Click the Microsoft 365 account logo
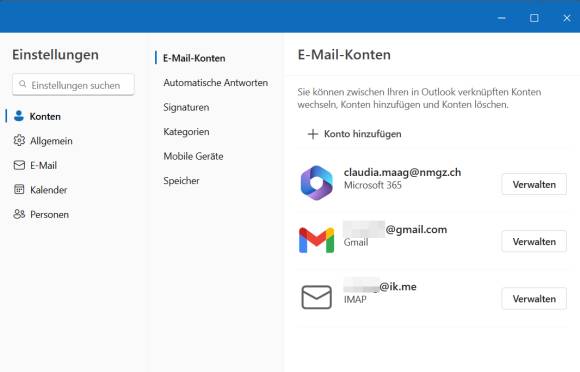Viewport: 580px width, 372px height. (317, 183)
